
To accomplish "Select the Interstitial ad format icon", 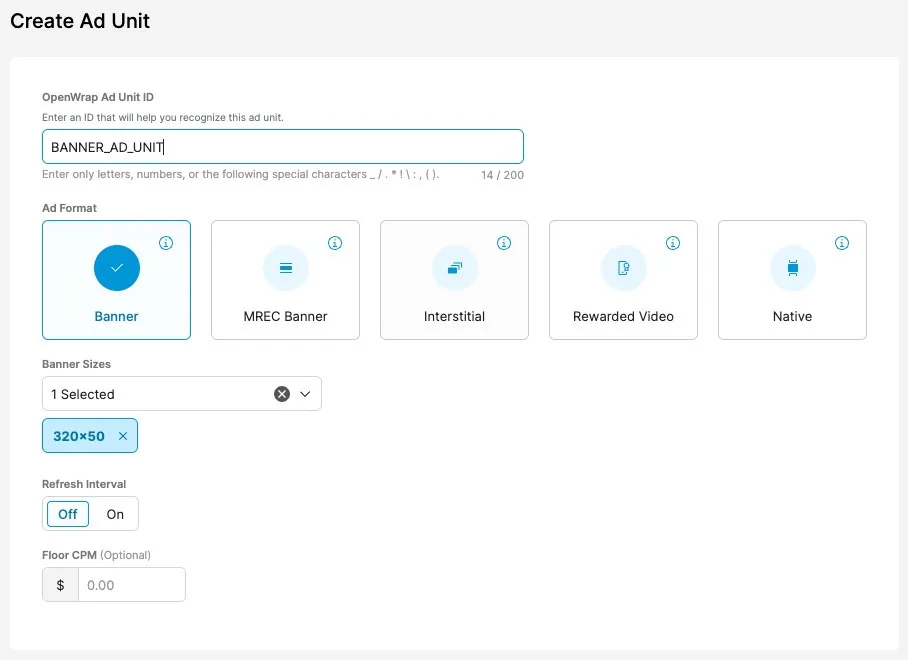I will pyautogui.click(x=454, y=268).
